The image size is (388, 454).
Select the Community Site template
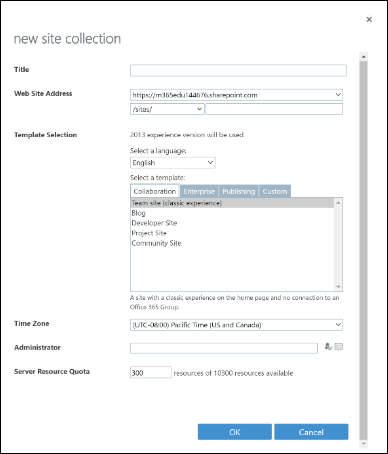(x=232, y=243)
